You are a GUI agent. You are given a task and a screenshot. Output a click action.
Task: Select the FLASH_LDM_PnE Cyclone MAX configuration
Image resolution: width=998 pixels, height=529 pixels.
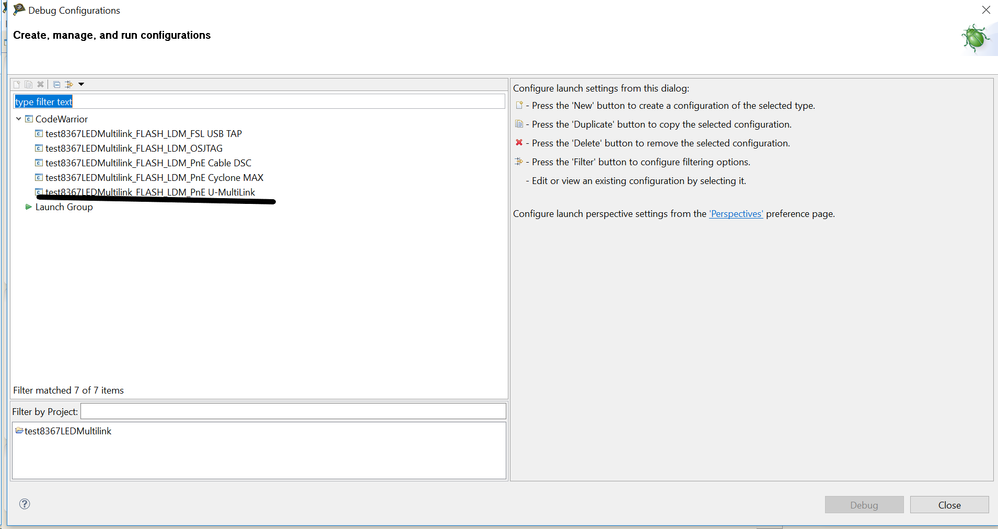[x=154, y=178]
